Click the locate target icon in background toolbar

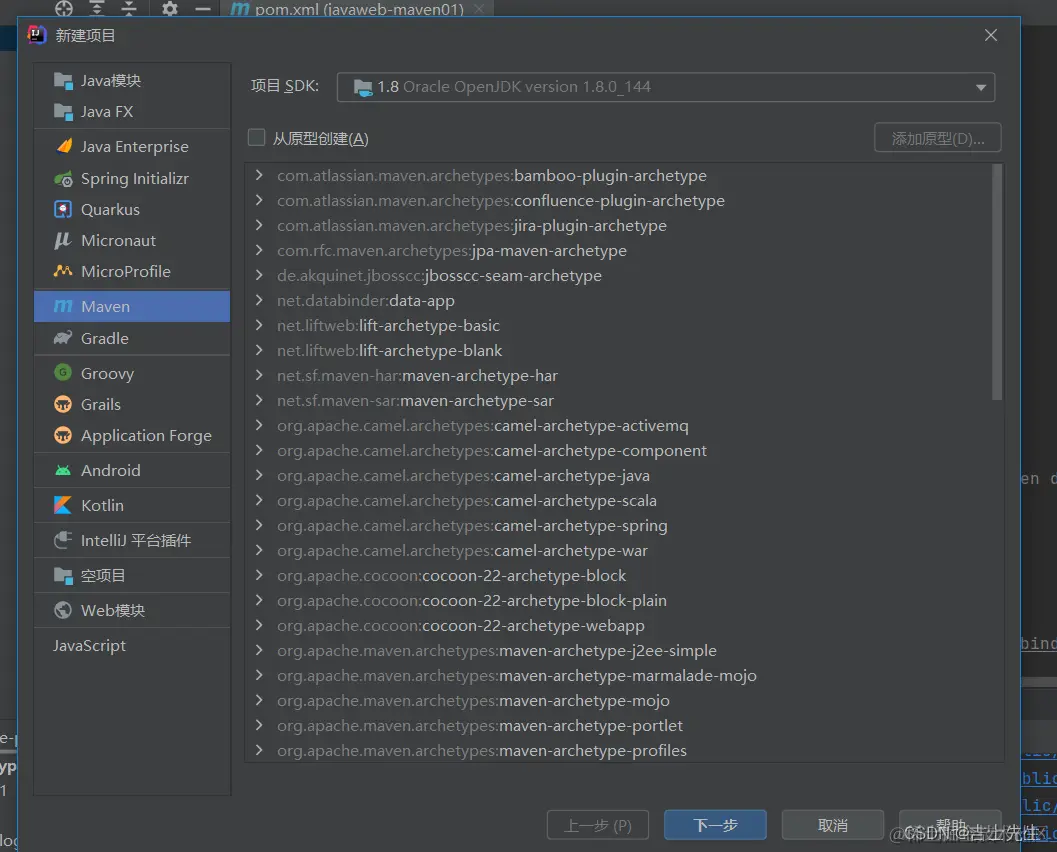pyautogui.click(x=64, y=9)
